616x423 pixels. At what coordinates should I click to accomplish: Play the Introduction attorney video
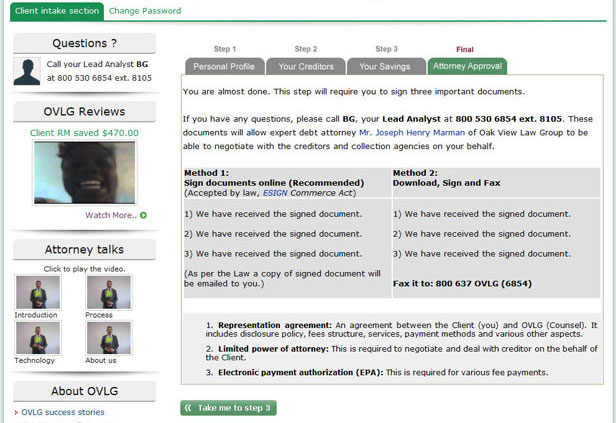38,292
